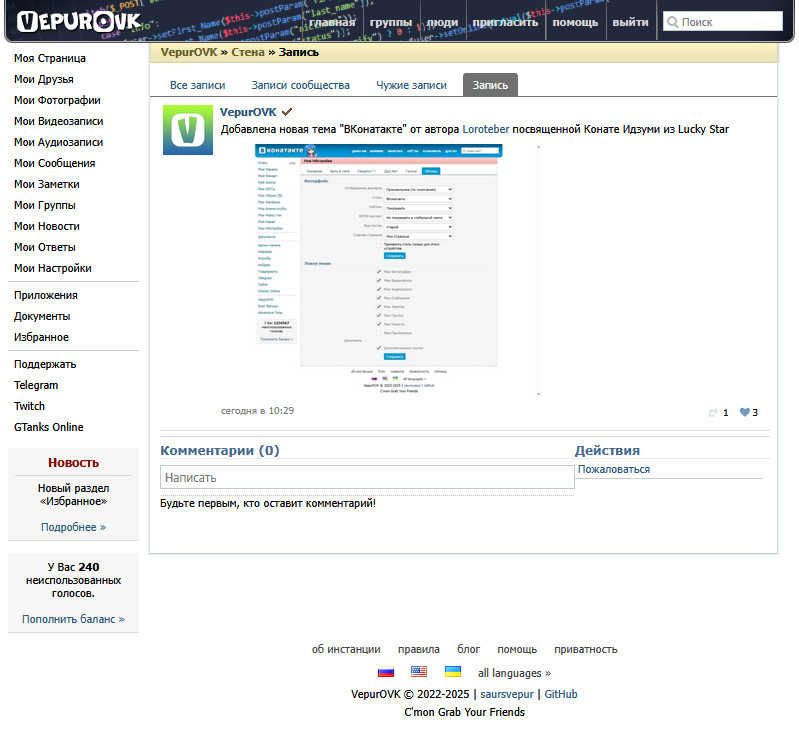Click post timestamp сегодня в 10:29
The height and width of the screenshot is (733, 799).
(x=257, y=410)
